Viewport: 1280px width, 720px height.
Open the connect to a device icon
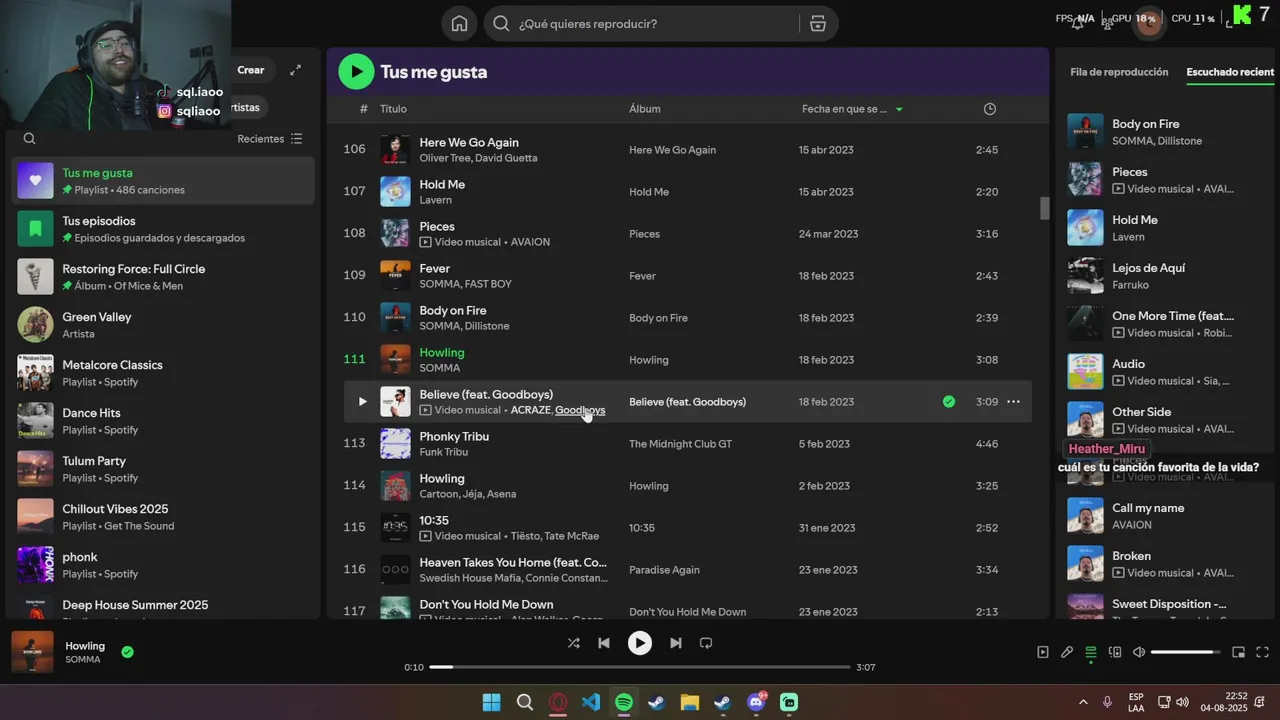pos(1115,652)
